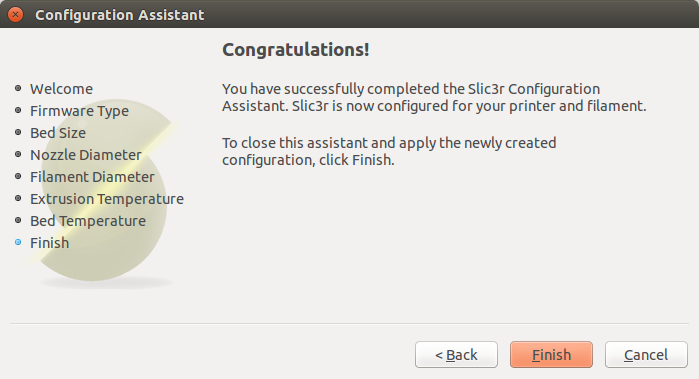The image size is (699, 379).
Task: Click the blue bullet next to Finish
Action: click(18, 242)
